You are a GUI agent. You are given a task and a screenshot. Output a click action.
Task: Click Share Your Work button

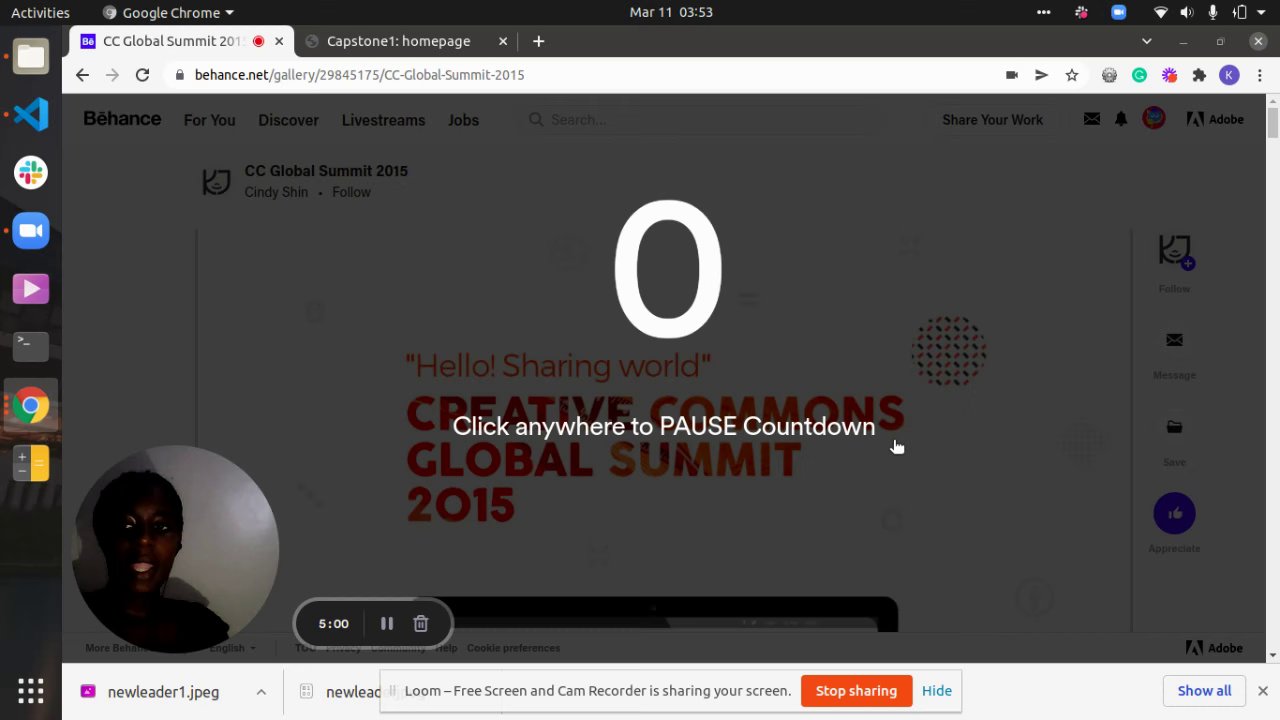pyautogui.click(x=992, y=120)
